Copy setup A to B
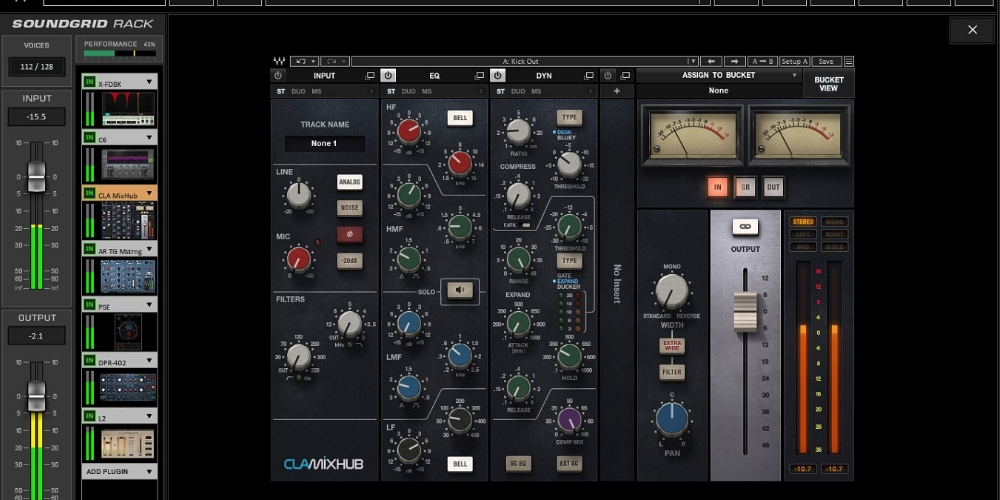 click(762, 62)
